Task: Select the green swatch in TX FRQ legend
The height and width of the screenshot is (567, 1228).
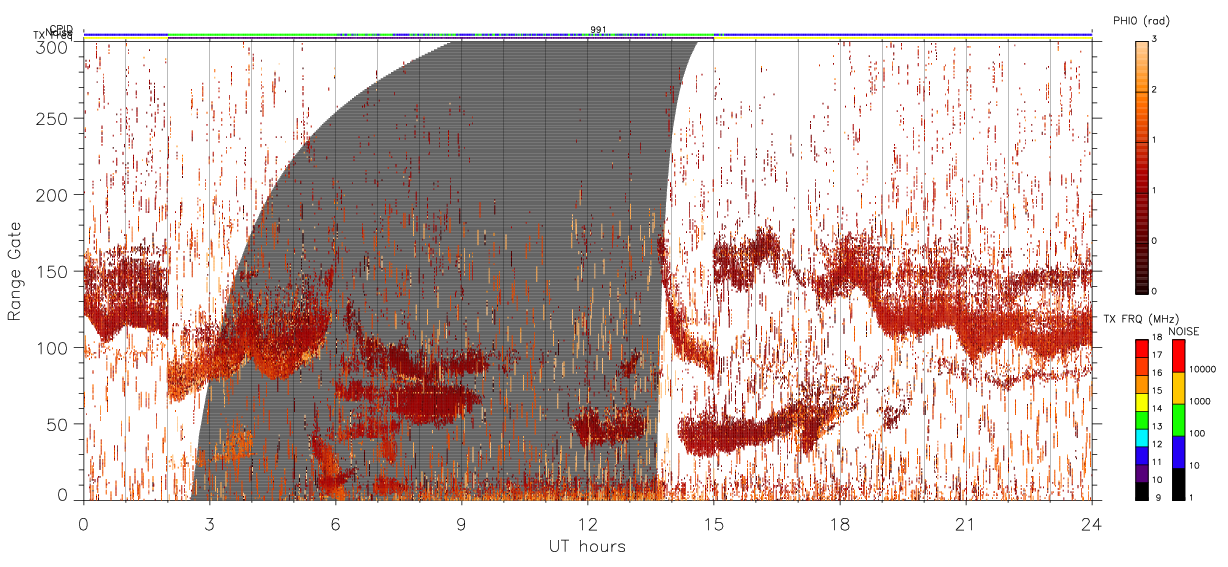Action: pyautogui.click(x=1141, y=420)
